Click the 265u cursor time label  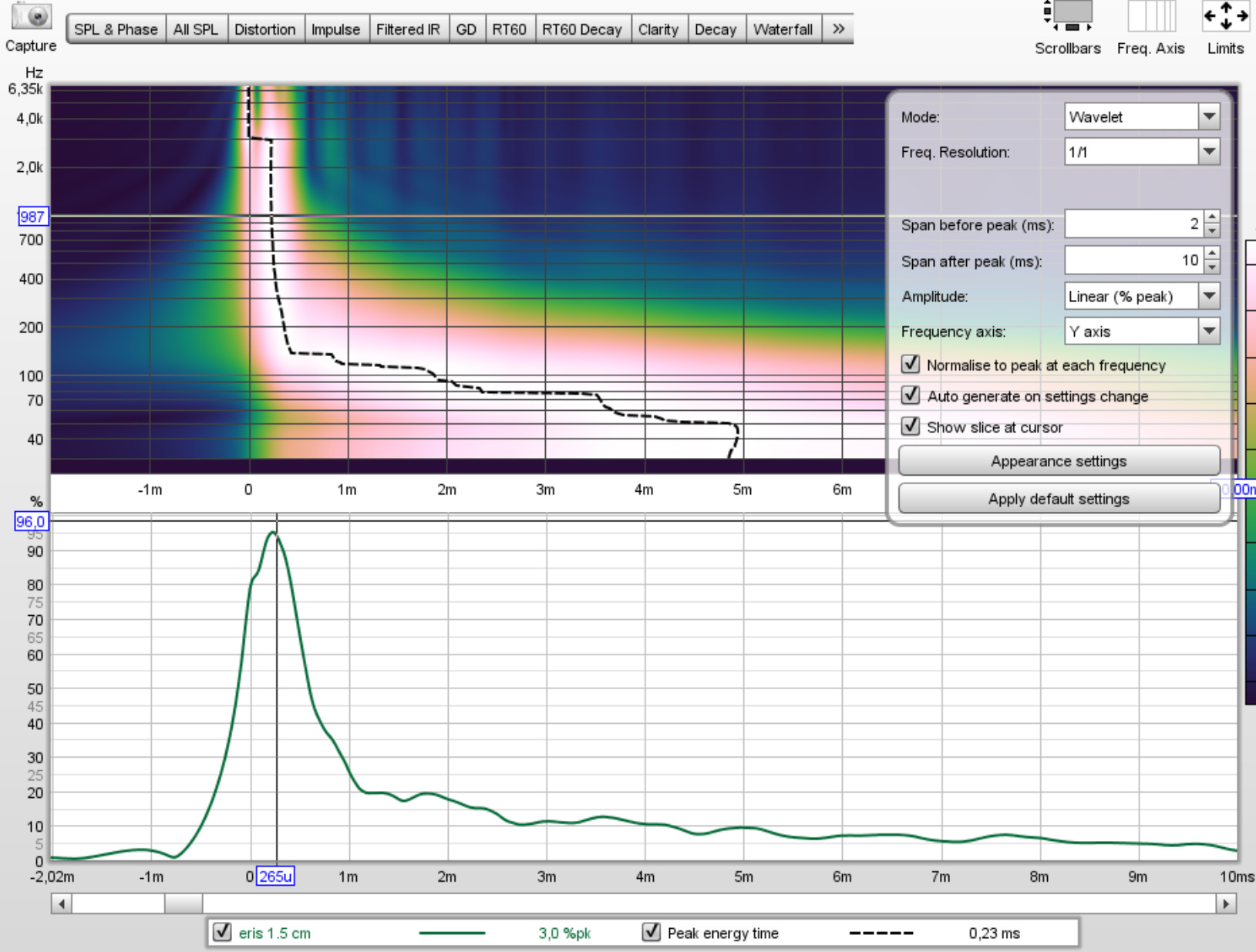(275, 876)
